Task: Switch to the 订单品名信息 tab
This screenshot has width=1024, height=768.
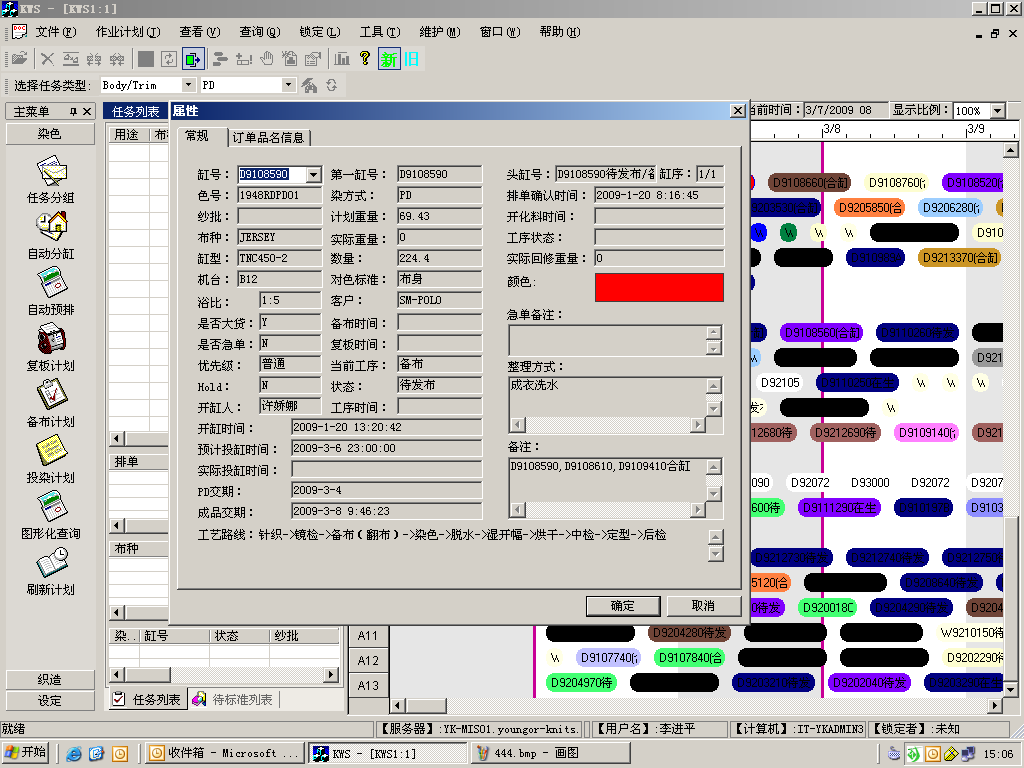Action: tap(268, 137)
